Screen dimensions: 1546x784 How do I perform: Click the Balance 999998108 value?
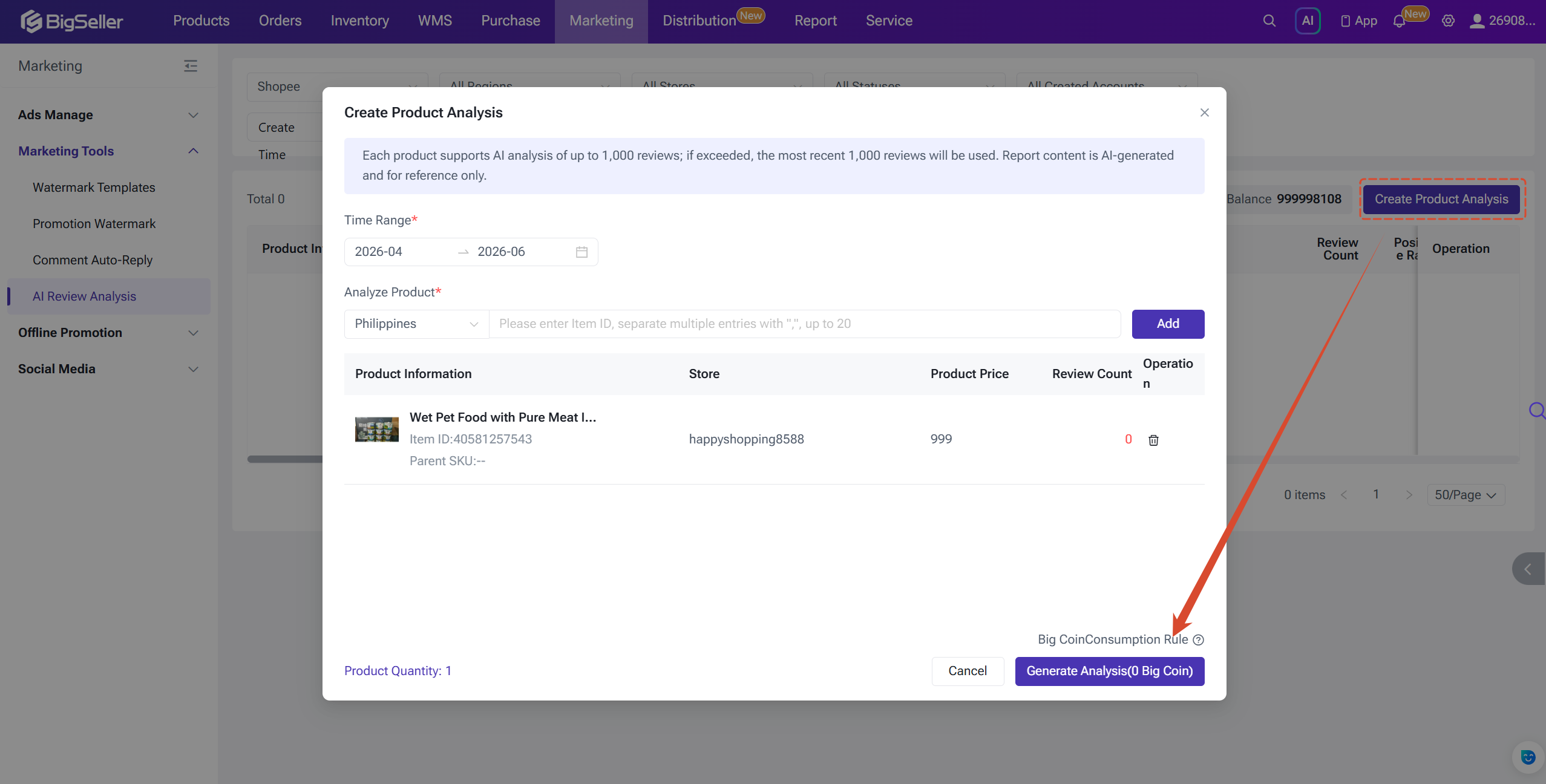point(1309,199)
